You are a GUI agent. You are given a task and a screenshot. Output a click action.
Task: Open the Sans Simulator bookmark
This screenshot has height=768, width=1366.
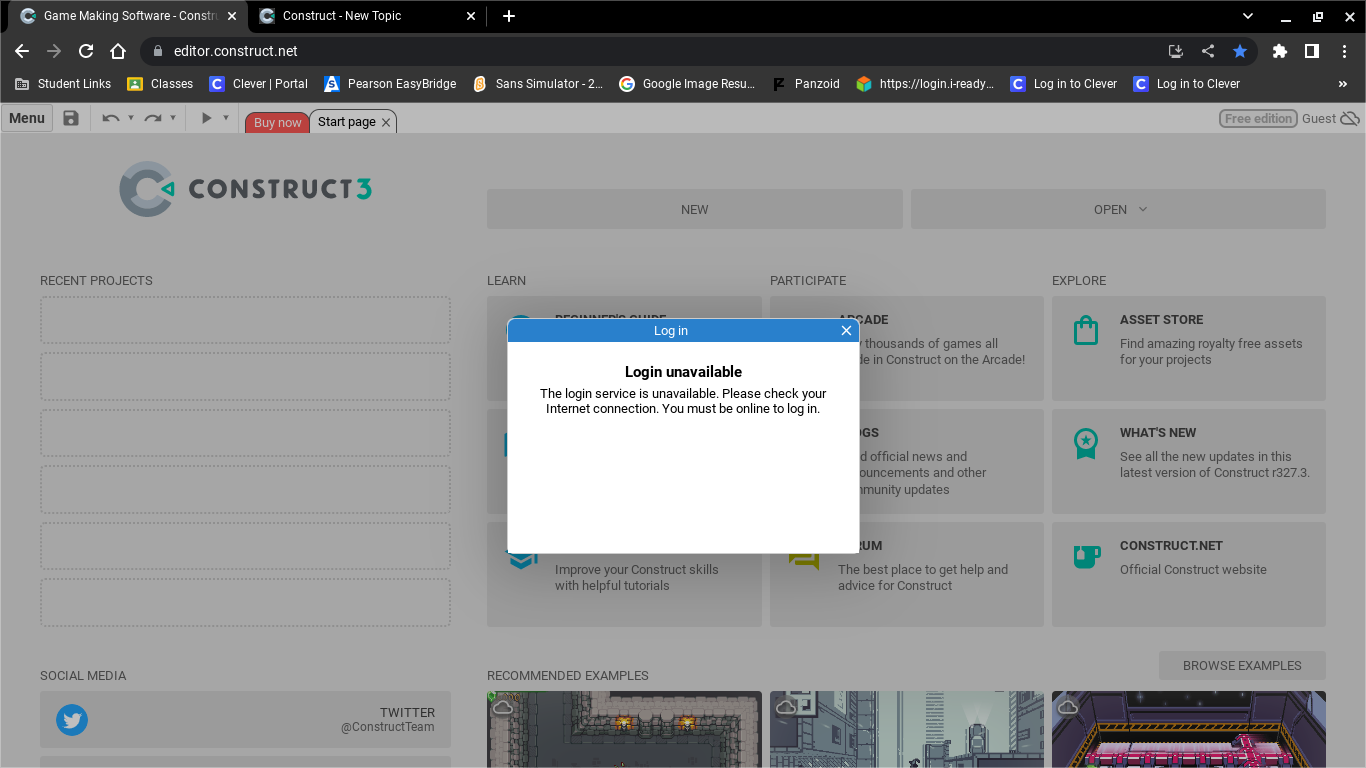[x=538, y=84]
